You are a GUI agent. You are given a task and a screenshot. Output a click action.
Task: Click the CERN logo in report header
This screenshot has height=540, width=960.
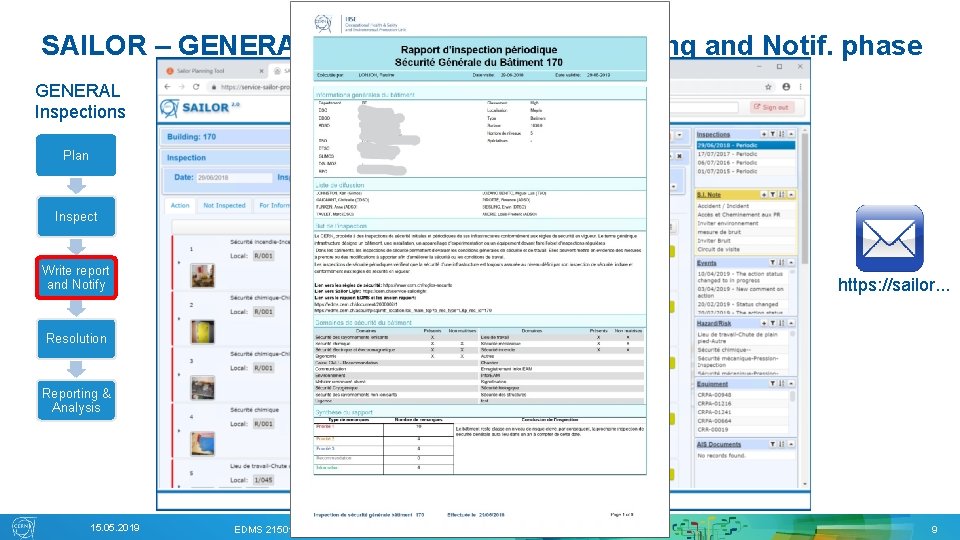click(x=323, y=23)
